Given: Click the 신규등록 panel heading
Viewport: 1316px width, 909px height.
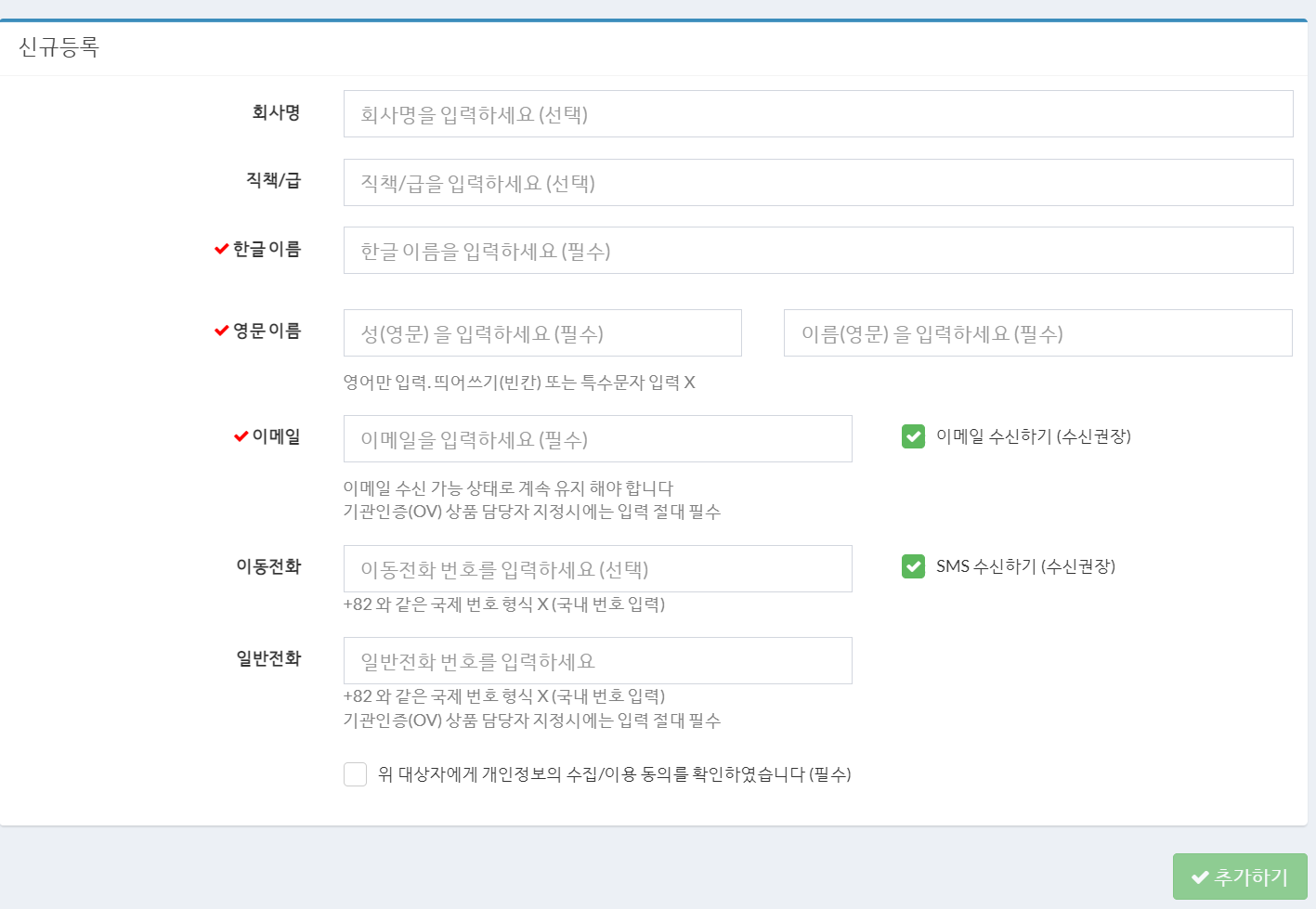Looking at the screenshot, I should pyautogui.click(x=59, y=47).
